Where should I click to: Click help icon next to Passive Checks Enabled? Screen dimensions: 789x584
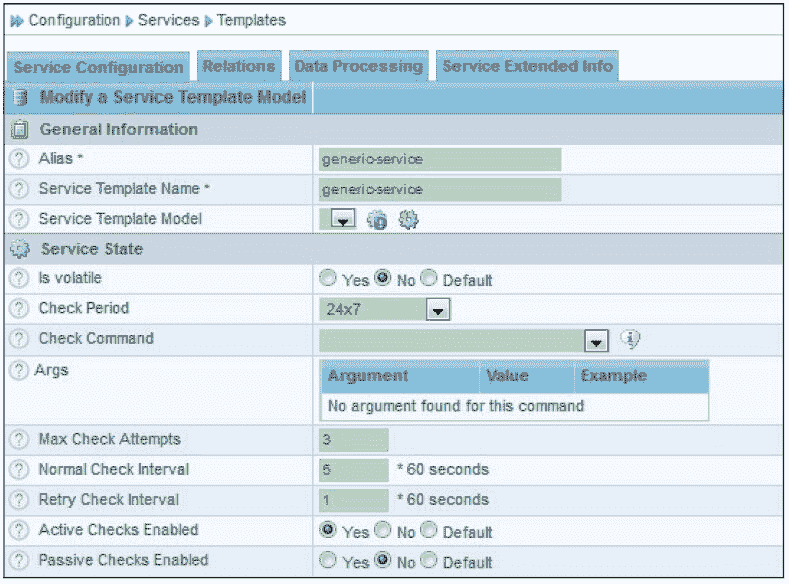point(18,561)
